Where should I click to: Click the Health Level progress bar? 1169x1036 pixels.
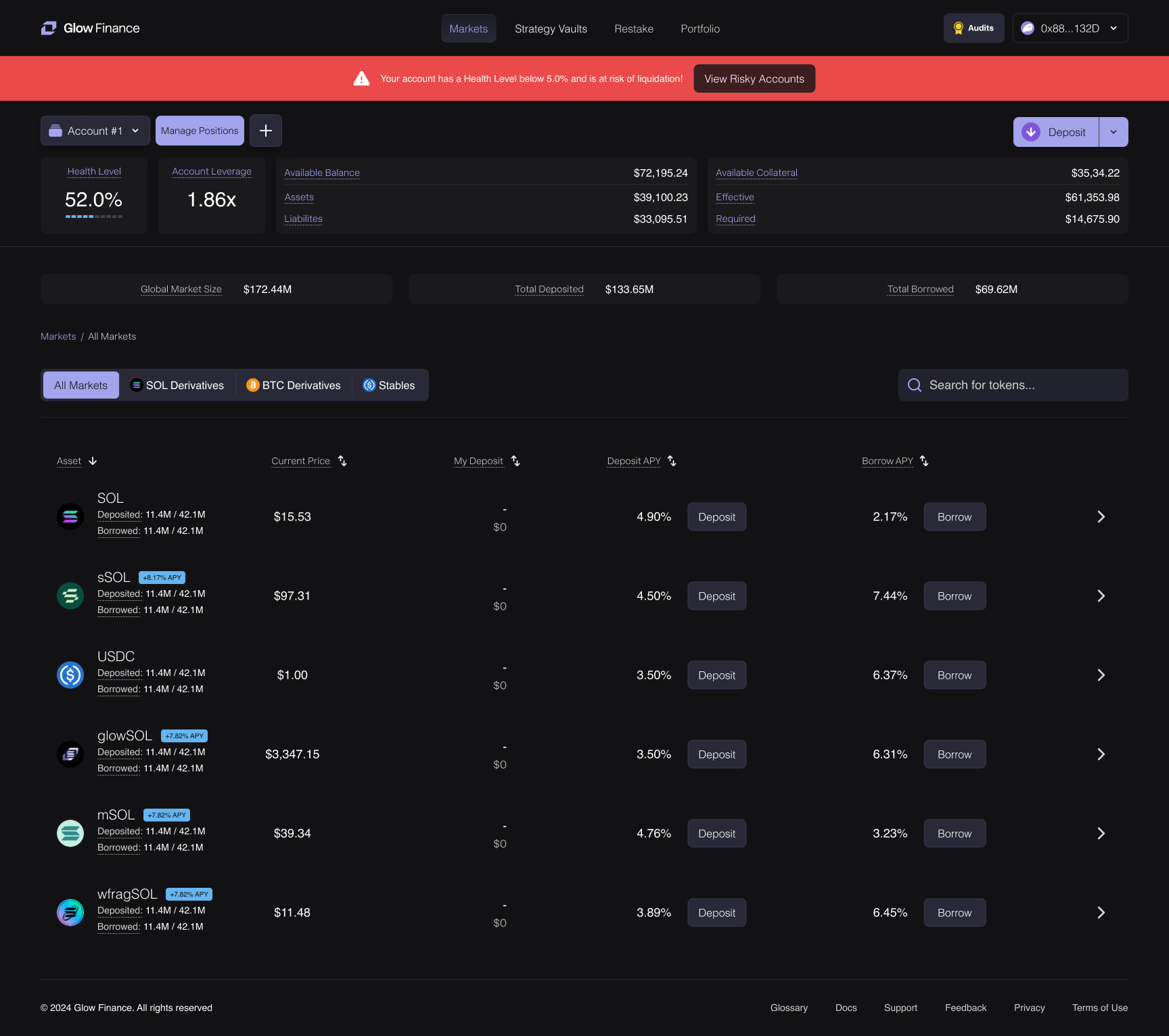94,217
